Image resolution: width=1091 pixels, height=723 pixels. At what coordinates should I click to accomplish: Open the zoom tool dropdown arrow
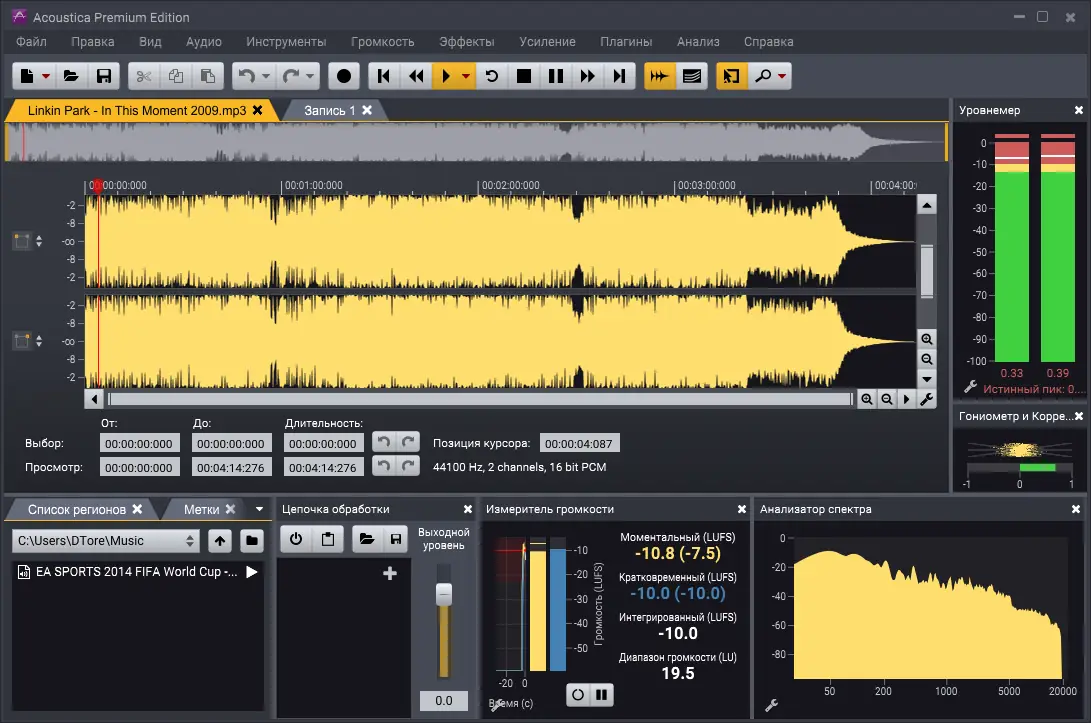click(x=782, y=77)
